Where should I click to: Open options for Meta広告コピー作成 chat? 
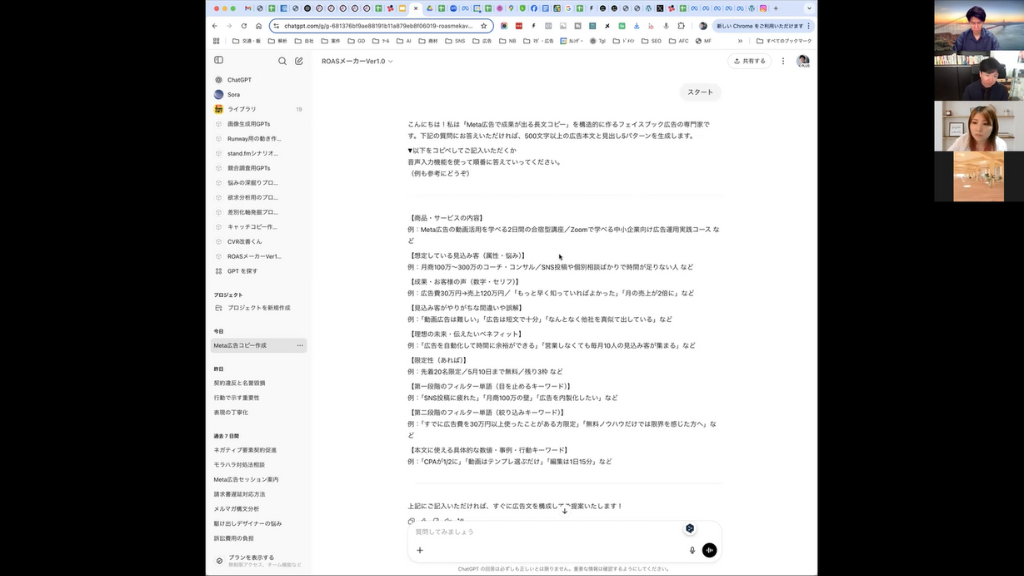300,345
